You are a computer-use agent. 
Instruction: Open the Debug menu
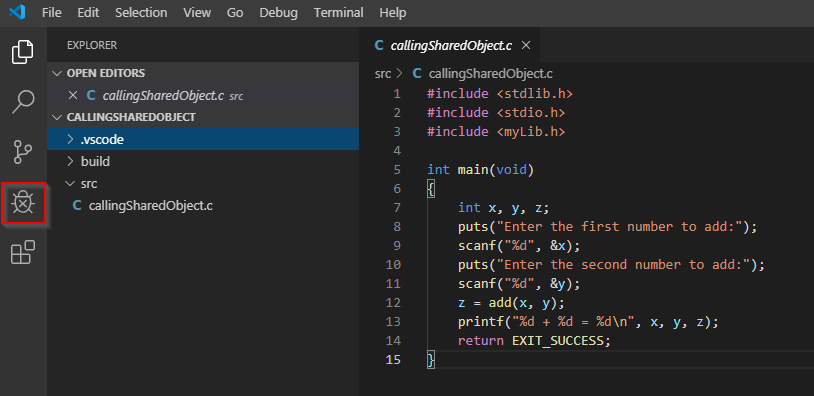[x=279, y=12]
